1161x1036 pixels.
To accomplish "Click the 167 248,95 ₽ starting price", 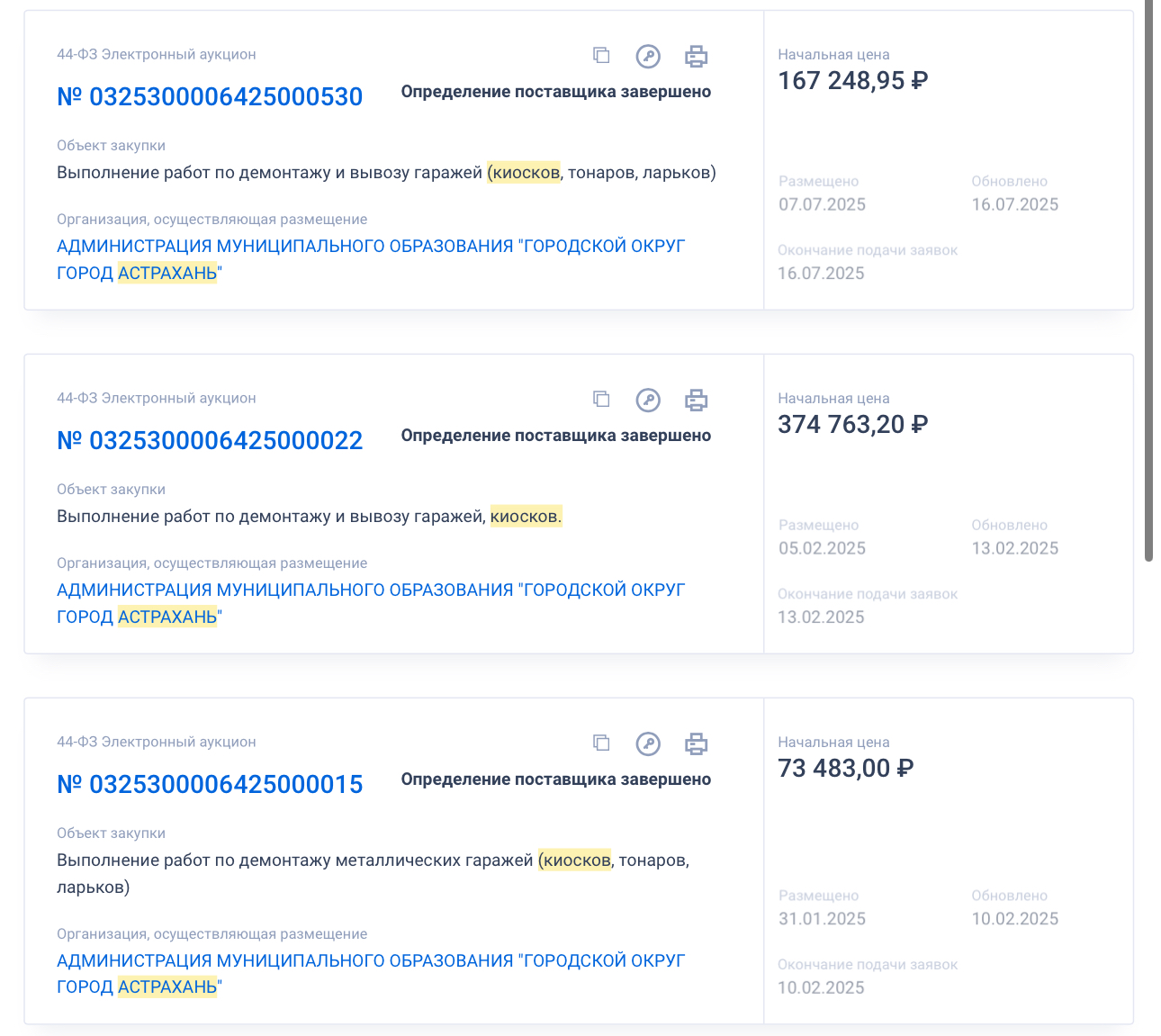I will tap(852, 81).
